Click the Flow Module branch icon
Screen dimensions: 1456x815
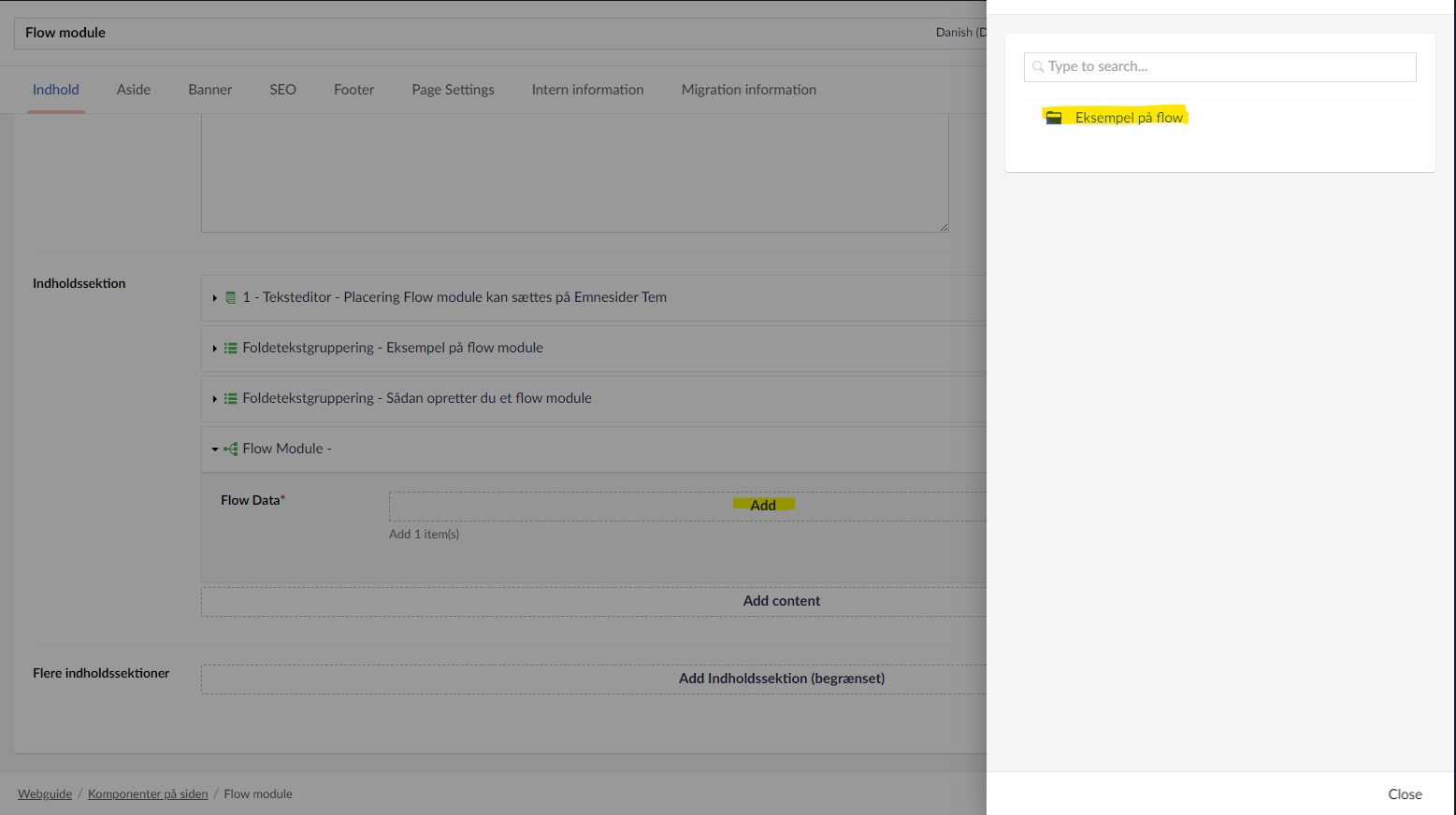pyautogui.click(x=230, y=449)
